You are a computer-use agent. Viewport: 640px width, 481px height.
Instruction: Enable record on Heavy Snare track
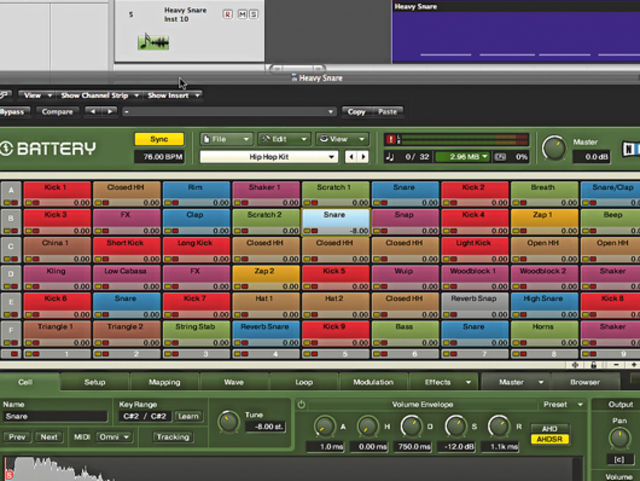[228, 14]
